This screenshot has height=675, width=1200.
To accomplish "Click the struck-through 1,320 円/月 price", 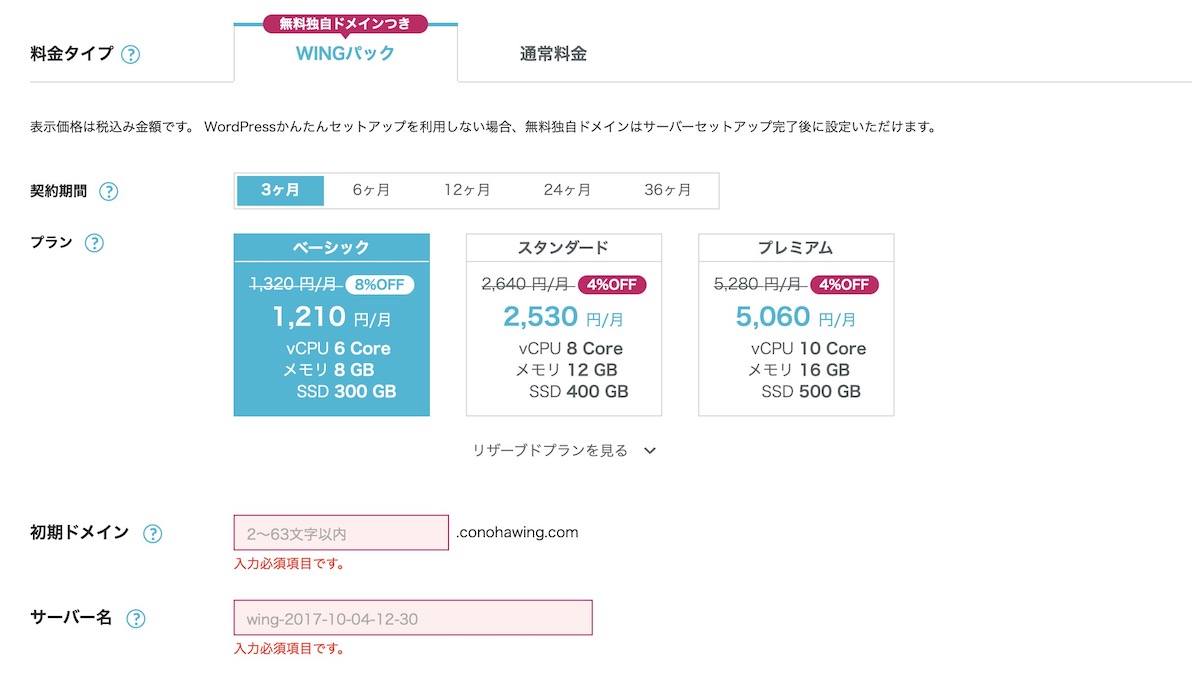I will point(294,284).
